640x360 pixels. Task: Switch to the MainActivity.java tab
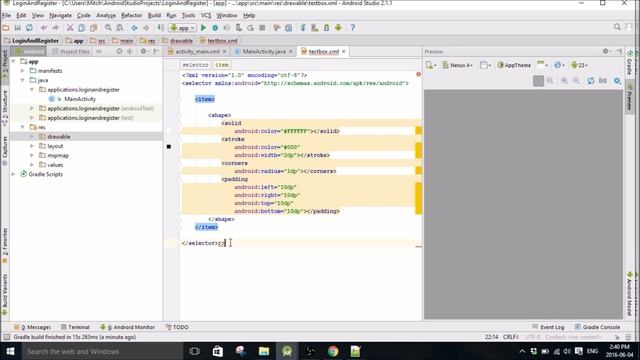264,51
